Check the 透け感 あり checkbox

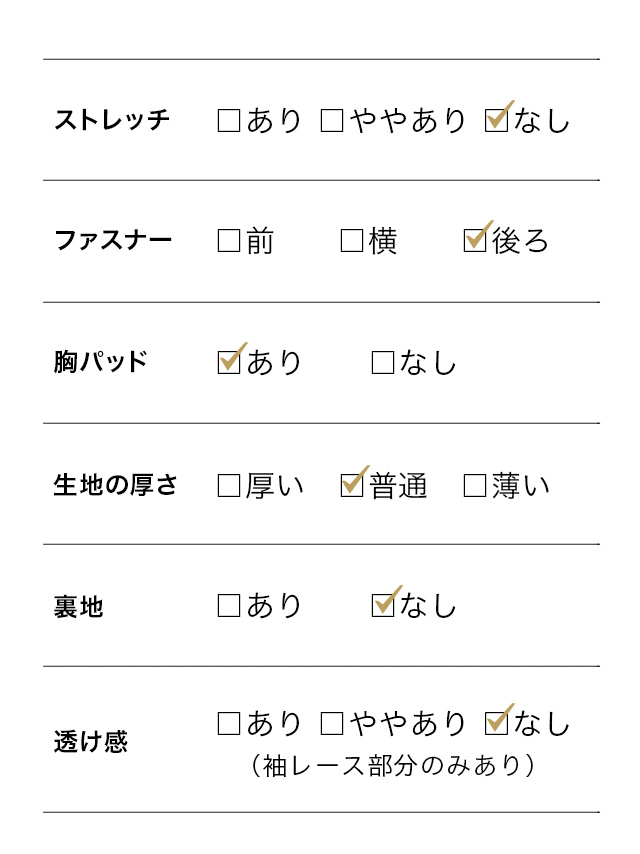coord(229,723)
